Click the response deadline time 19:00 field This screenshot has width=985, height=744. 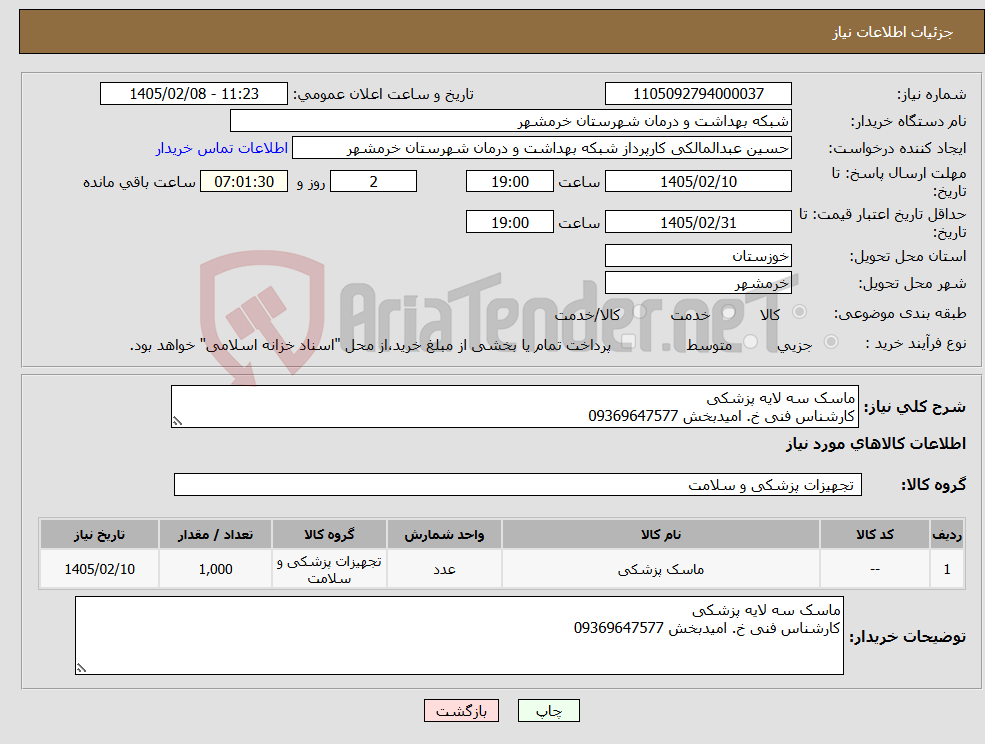point(509,182)
